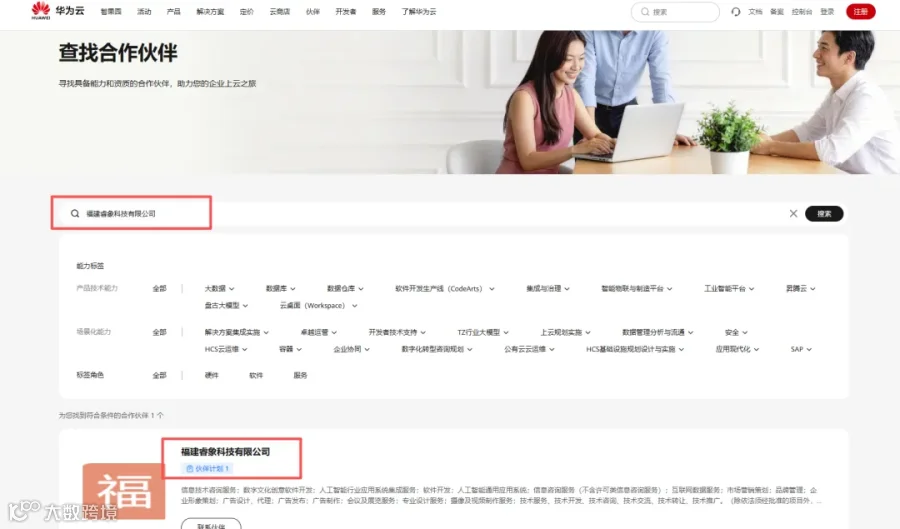Open the 开发者 menu
Image resolution: width=900 pixels, height=529 pixels.
[346, 11]
